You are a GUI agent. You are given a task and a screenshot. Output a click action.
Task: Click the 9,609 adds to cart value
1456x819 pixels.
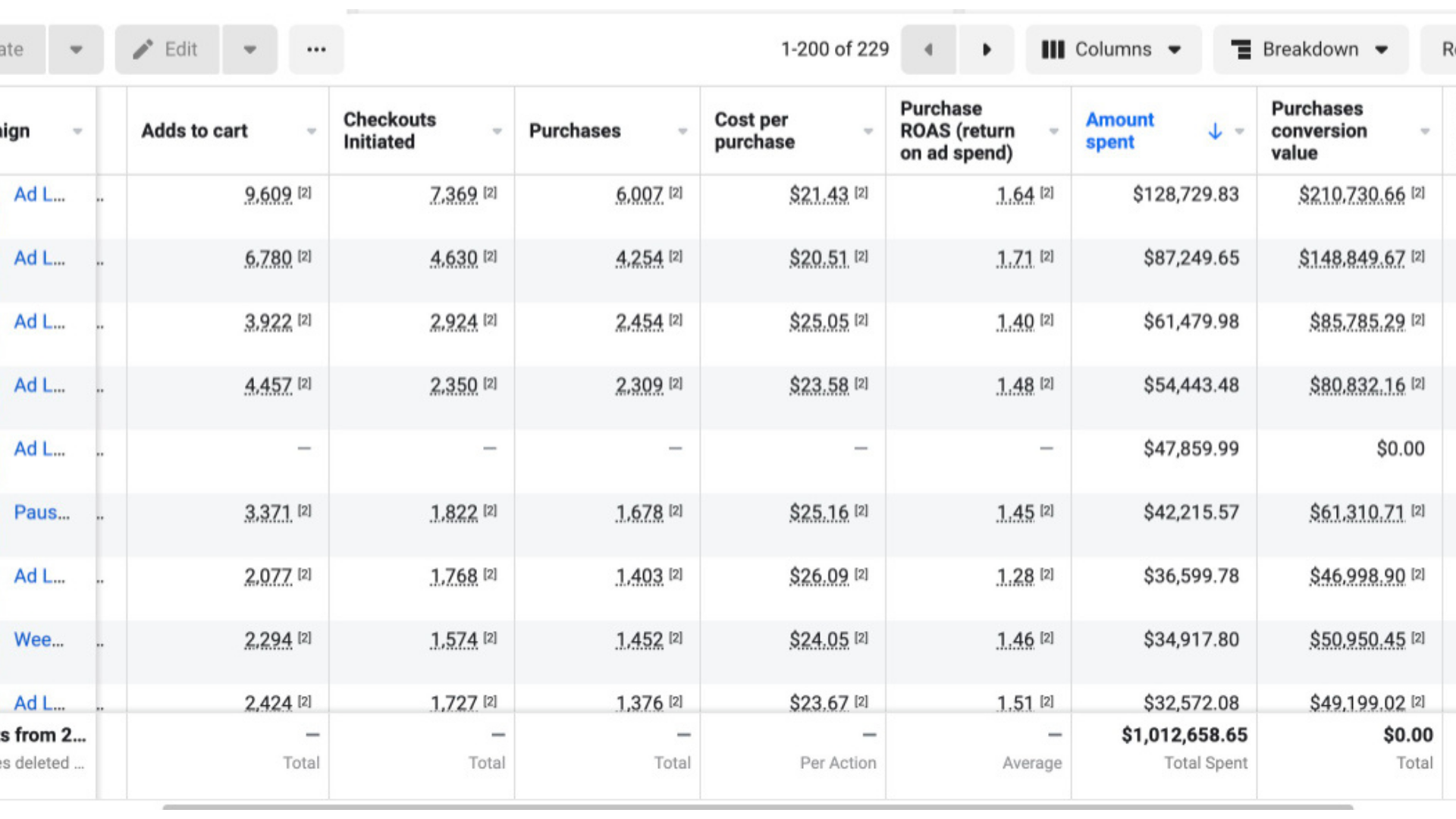268,195
